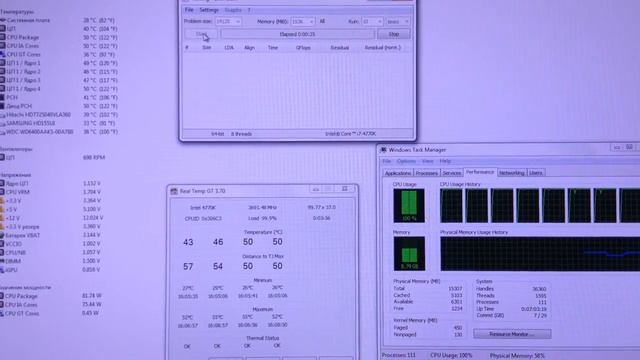This screenshot has height=360, width=640.
Task: Open the Options menu in Task Manager
Action: coord(406,161)
